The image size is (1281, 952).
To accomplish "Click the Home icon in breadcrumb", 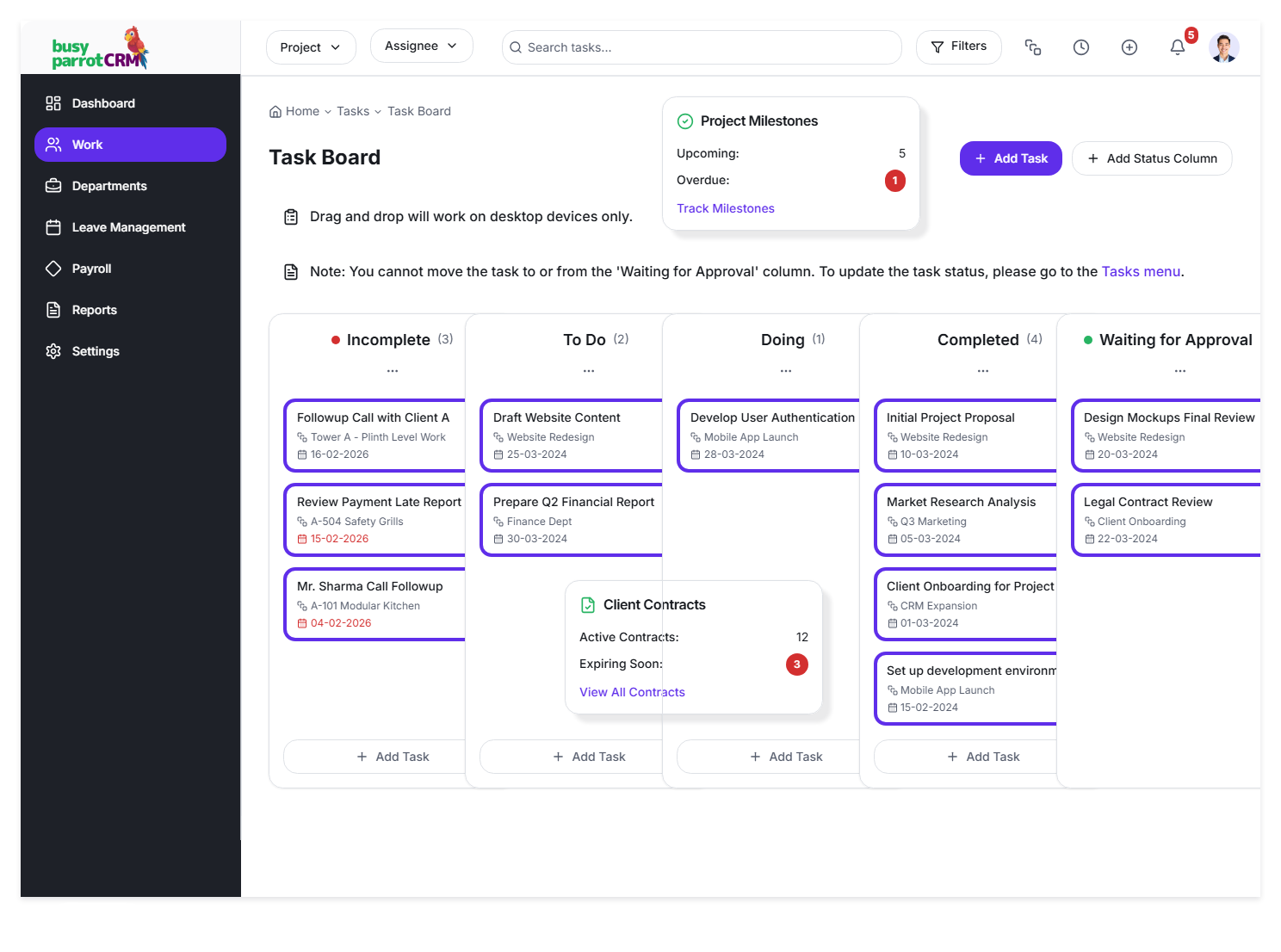I will 275,112.
